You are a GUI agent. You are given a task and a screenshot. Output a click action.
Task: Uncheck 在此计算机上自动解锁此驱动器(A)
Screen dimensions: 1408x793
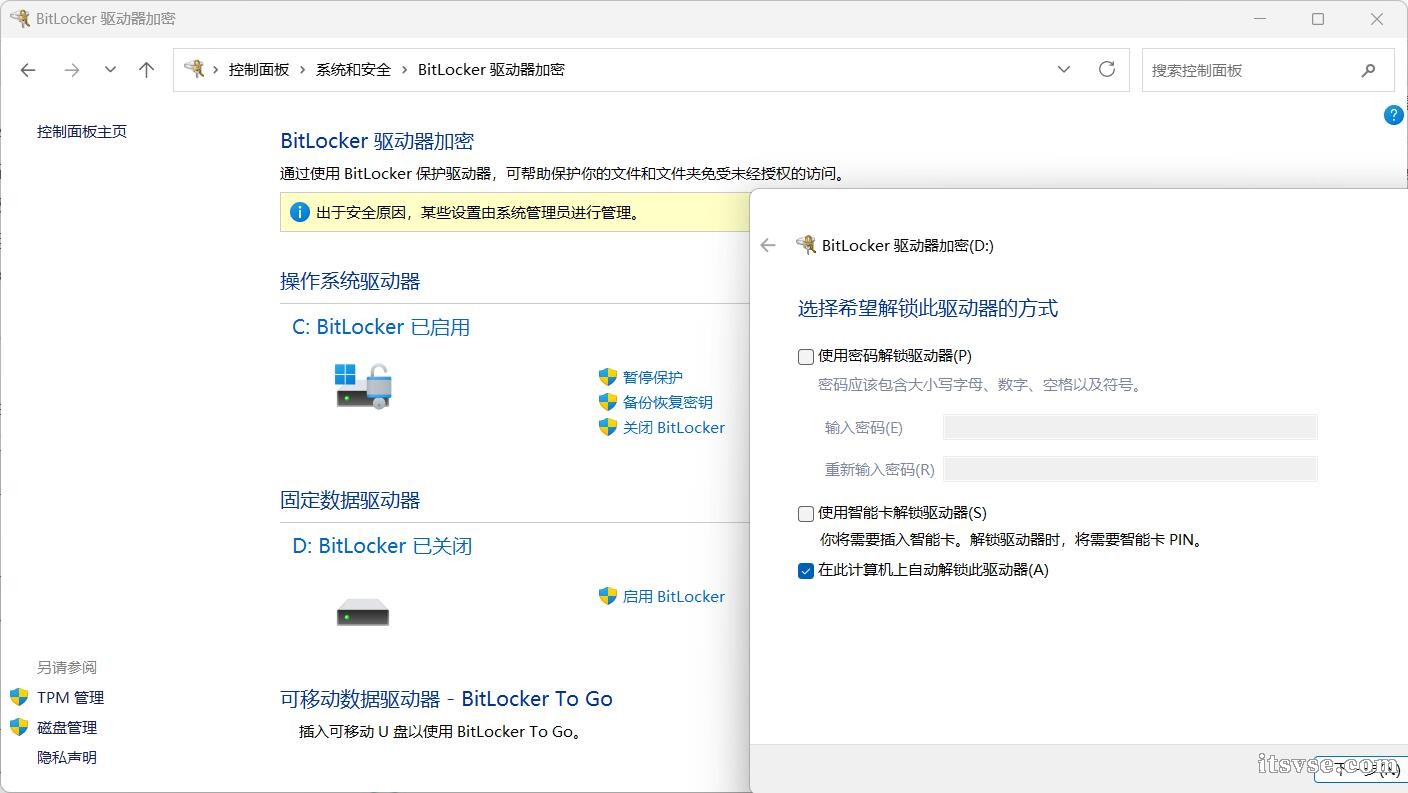pyautogui.click(x=806, y=571)
